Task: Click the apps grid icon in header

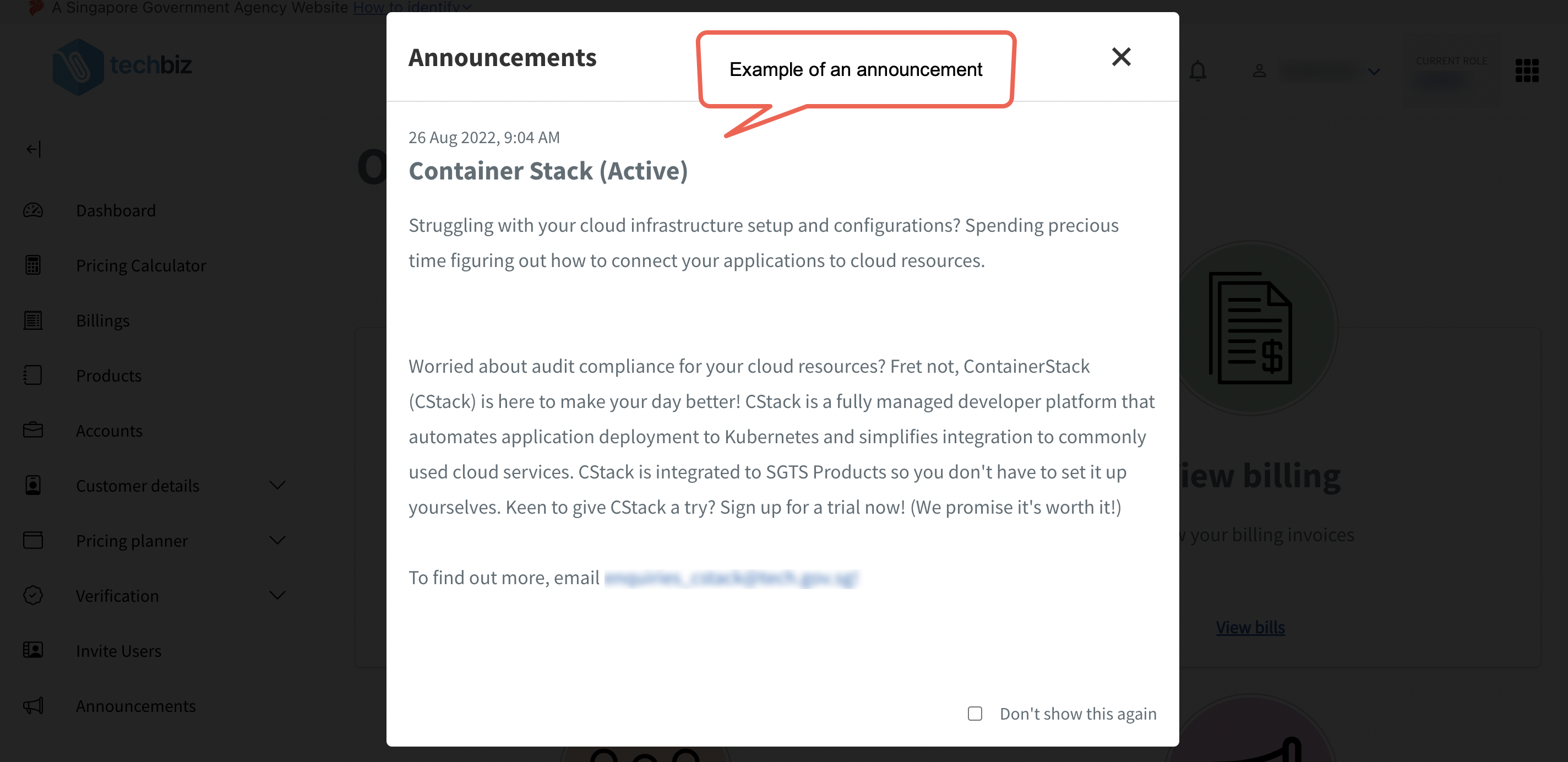Action: point(1527,70)
